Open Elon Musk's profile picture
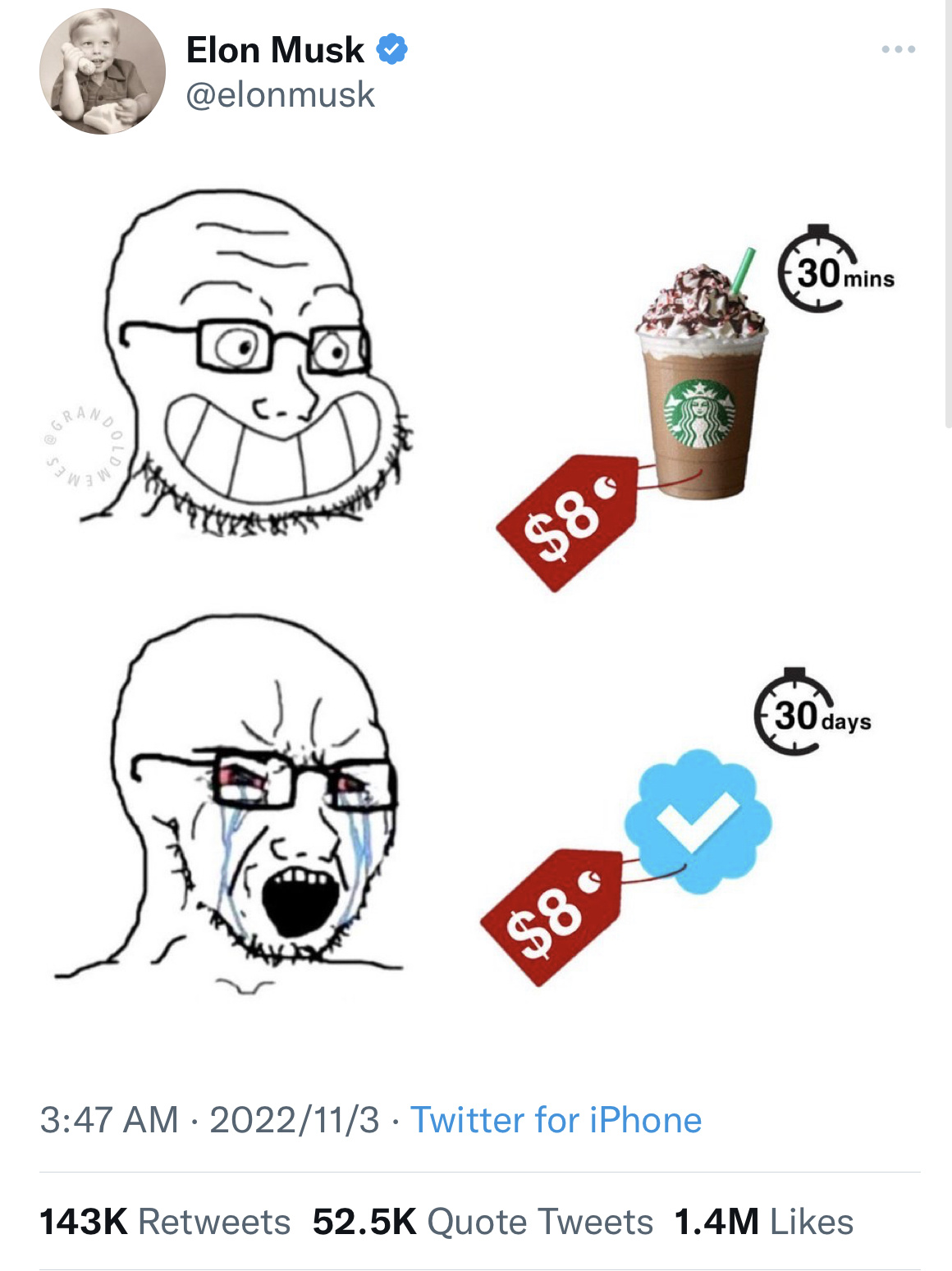This screenshot has height=1271, width=952. tap(103, 71)
